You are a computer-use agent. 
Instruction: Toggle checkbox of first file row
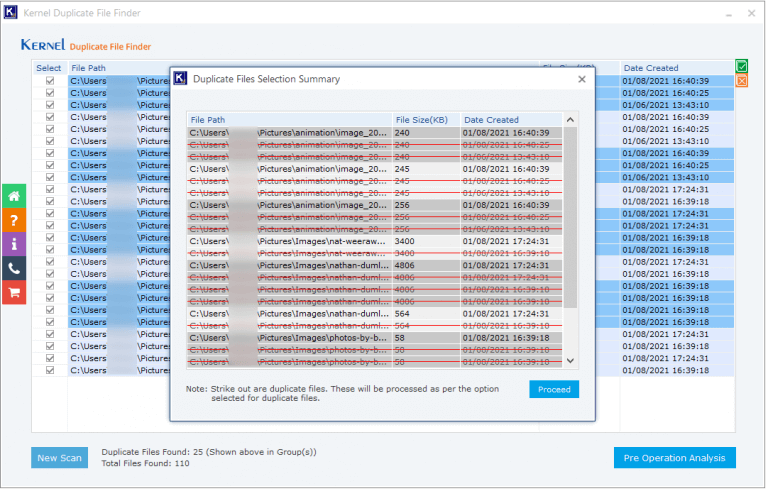coord(49,81)
